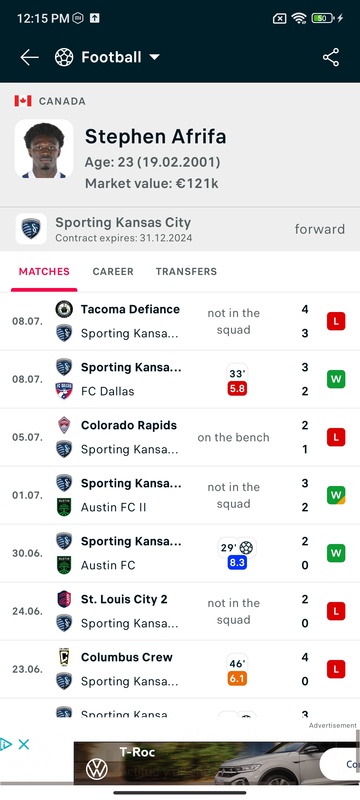360x800 pixels.
Task: Tap the Canada flag icon
Action: coord(23,101)
